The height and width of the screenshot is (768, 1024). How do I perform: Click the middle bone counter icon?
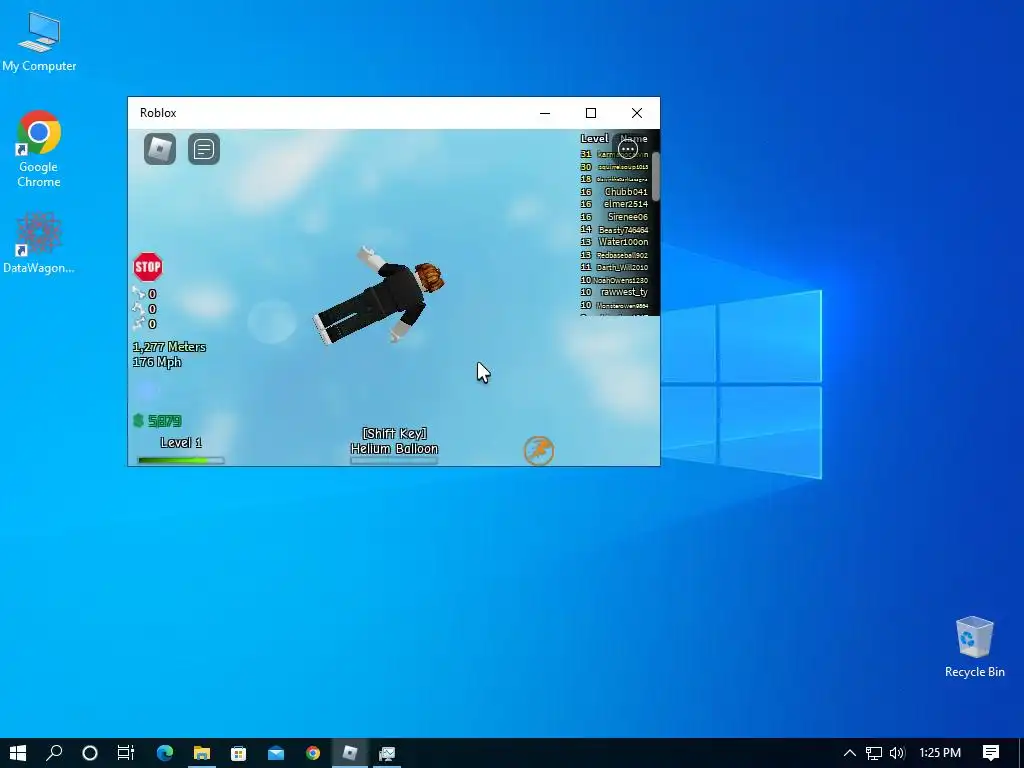click(138, 308)
